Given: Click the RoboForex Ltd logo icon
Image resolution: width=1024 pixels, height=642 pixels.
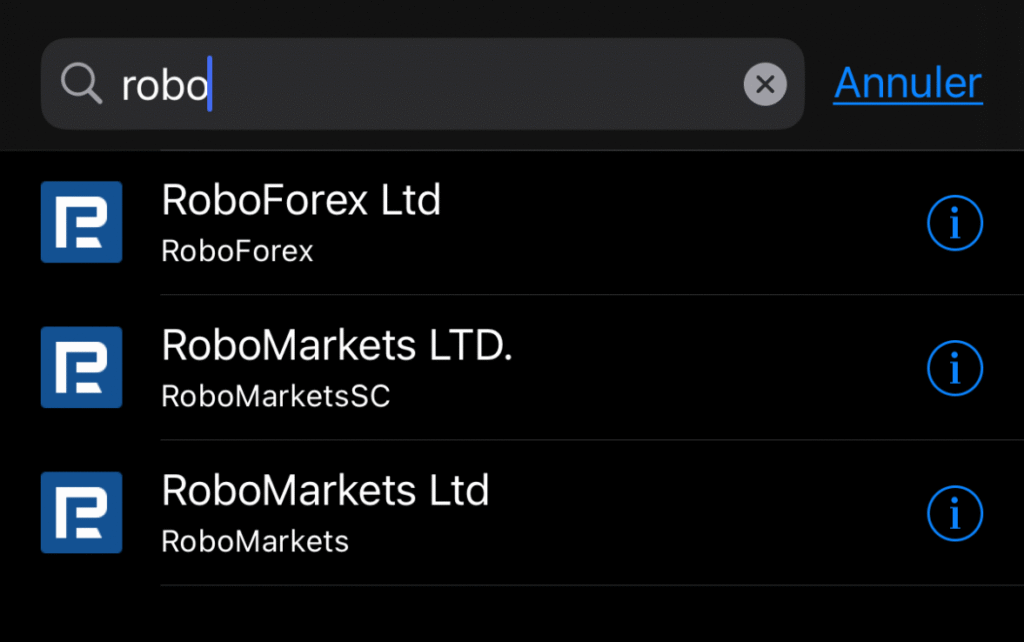Looking at the screenshot, I should 81,222.
